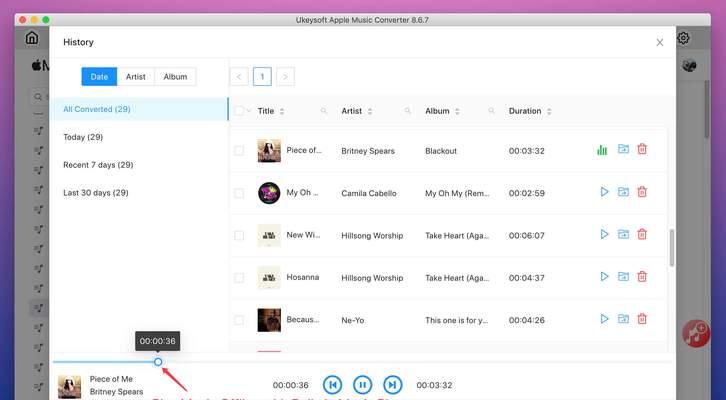Tick the checkbox for Ne-Yo row
Image resolution: width=726 pixels, height=400 pixels.
pyautogui.click(x=239, y=320)
